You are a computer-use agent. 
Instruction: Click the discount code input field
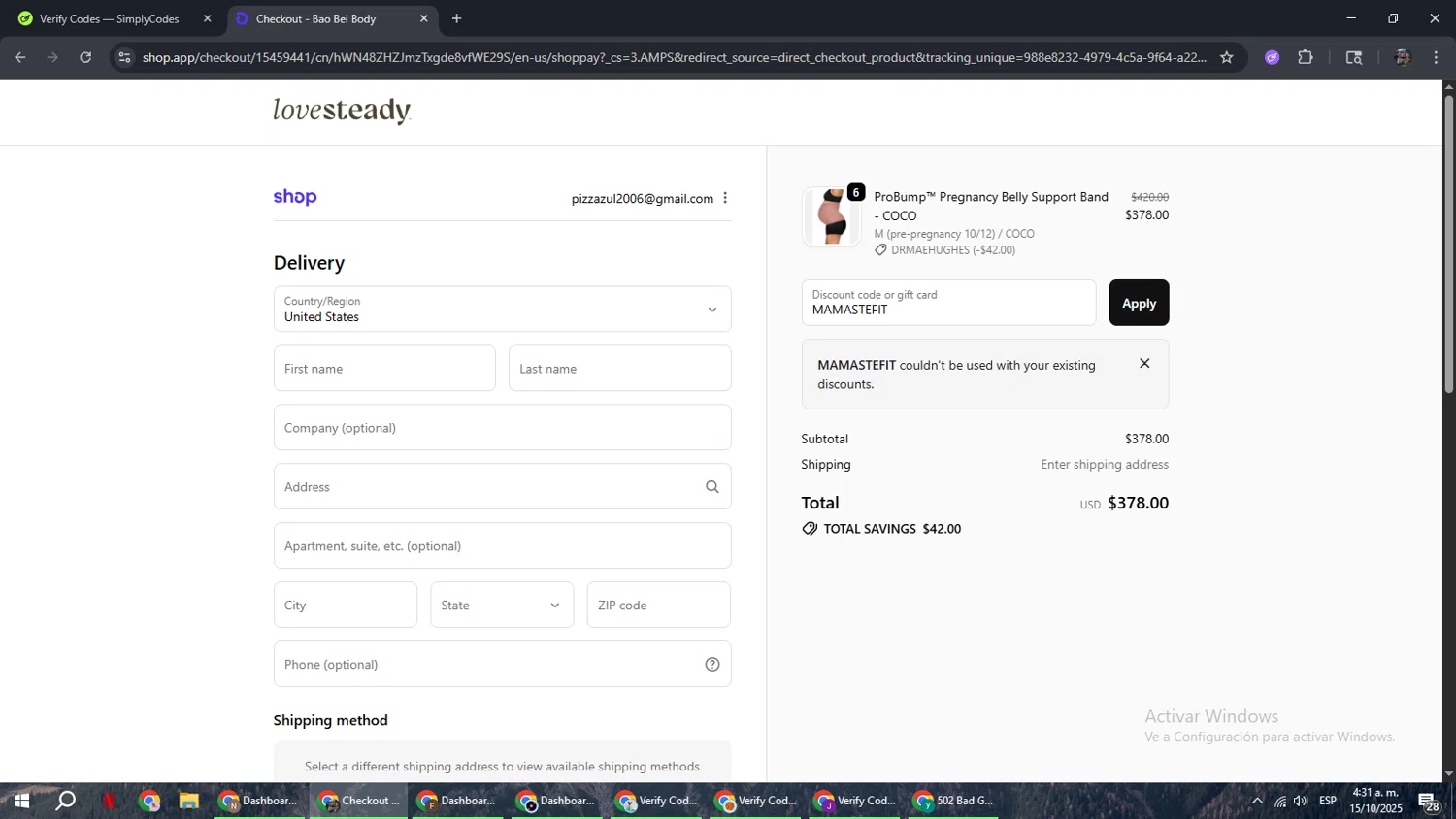point(948,303)
